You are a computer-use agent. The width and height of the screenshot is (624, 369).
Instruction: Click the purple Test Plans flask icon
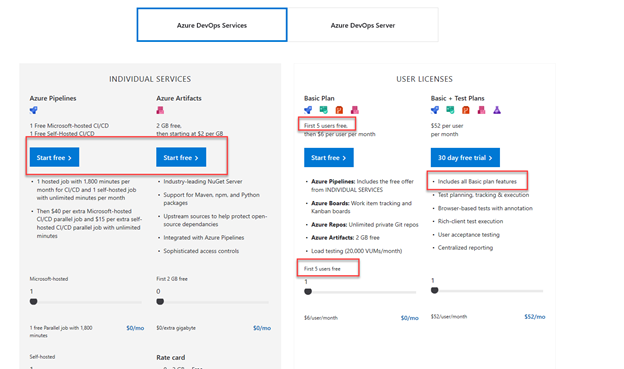(497, 110)
